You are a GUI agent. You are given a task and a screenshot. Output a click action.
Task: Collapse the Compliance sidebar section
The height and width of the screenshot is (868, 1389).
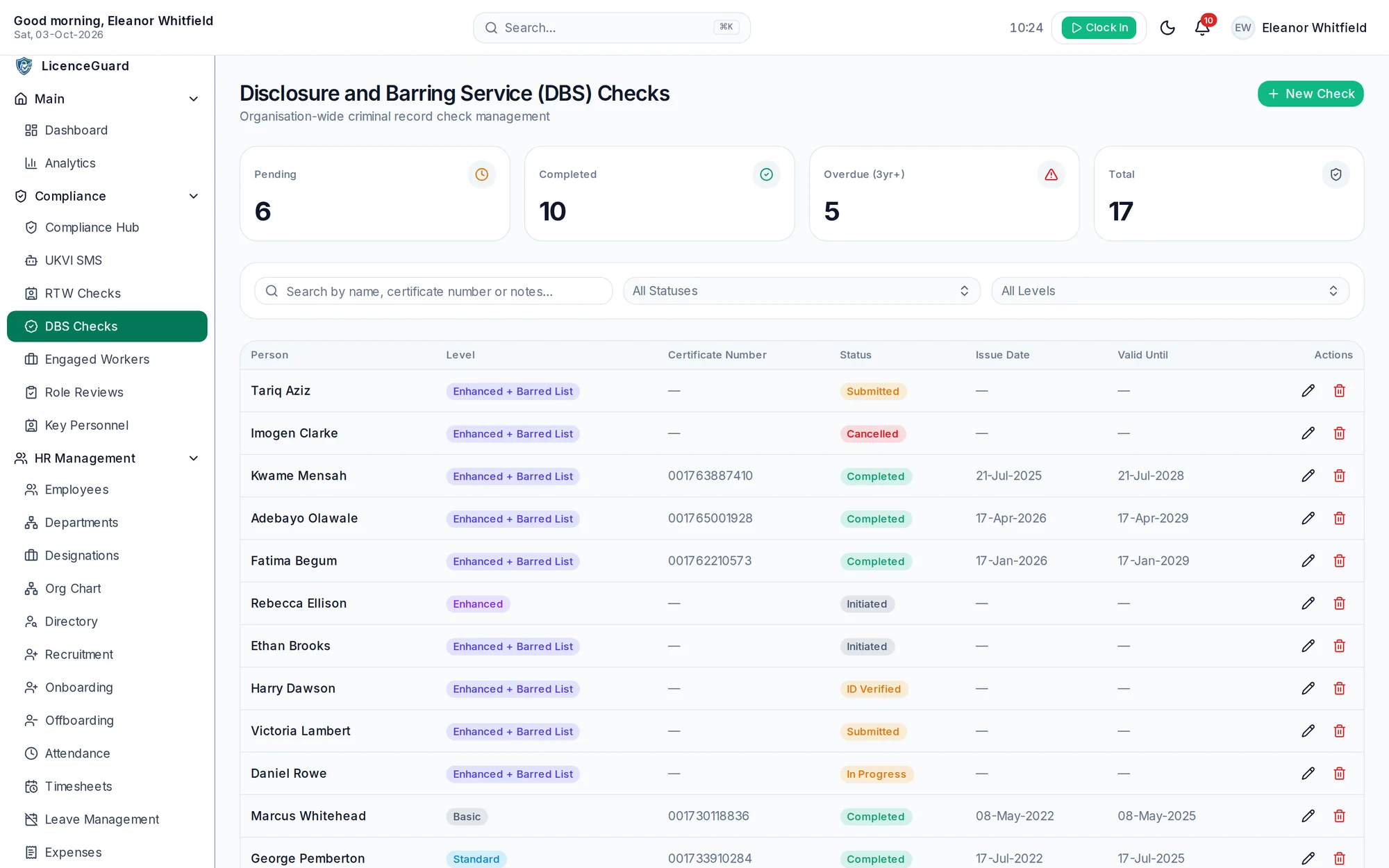(x=107, y=196)
